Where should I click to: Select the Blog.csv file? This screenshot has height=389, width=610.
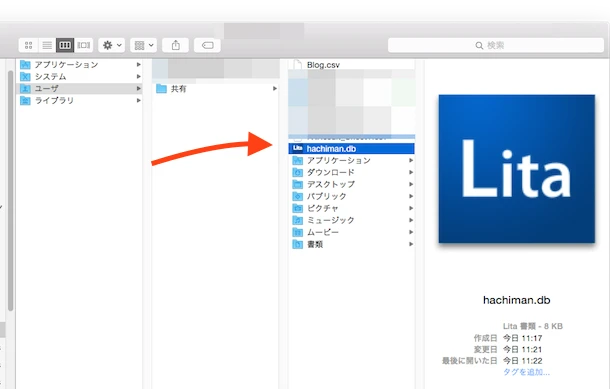pyautogui.click(x=352, y=65)
